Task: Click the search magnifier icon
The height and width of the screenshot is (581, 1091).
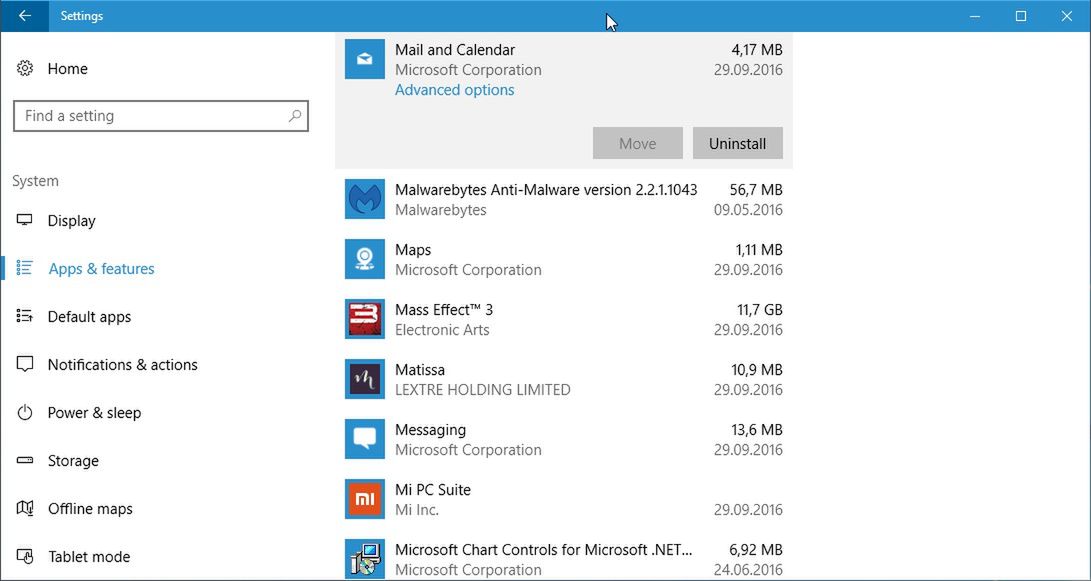Action: coord(294,116)
